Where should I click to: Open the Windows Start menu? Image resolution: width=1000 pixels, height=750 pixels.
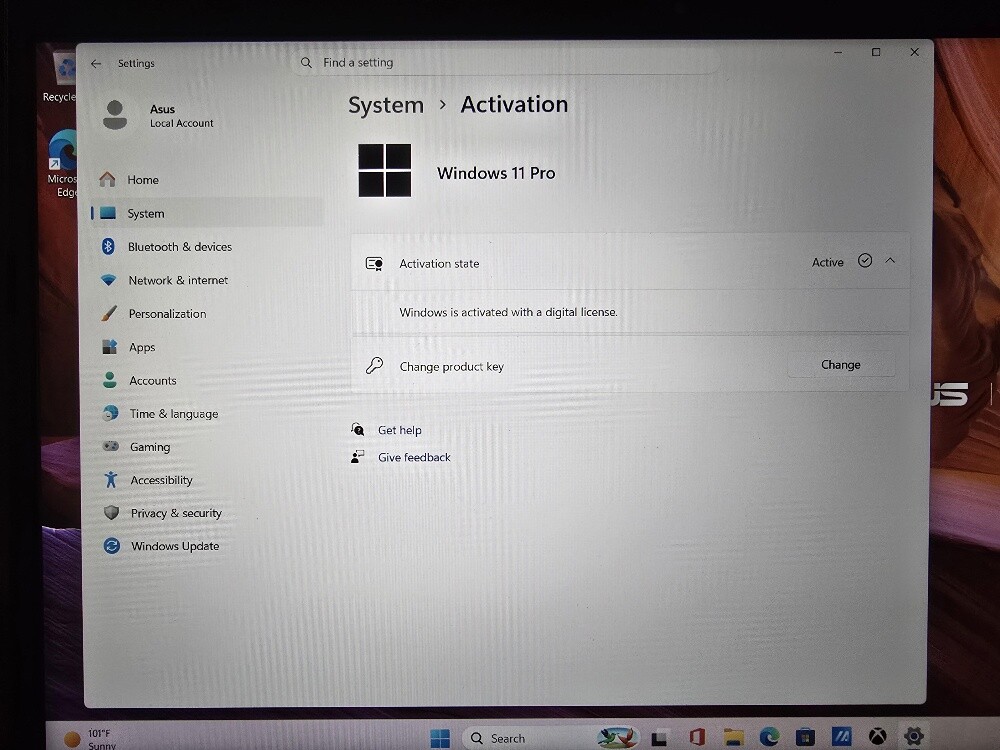click(x=440, y=739)
